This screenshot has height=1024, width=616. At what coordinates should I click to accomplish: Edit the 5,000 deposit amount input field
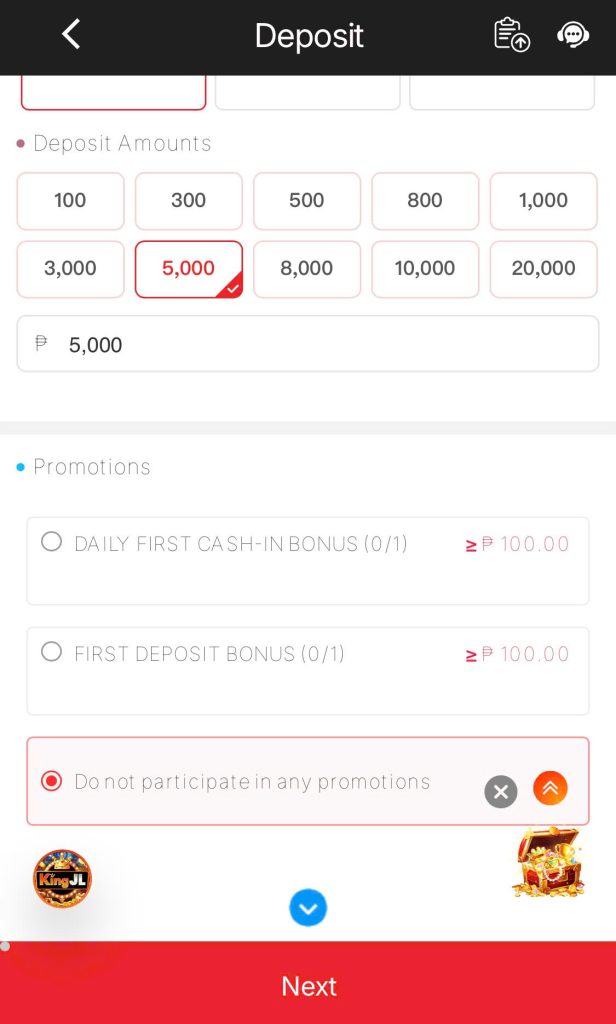(308, 343)
